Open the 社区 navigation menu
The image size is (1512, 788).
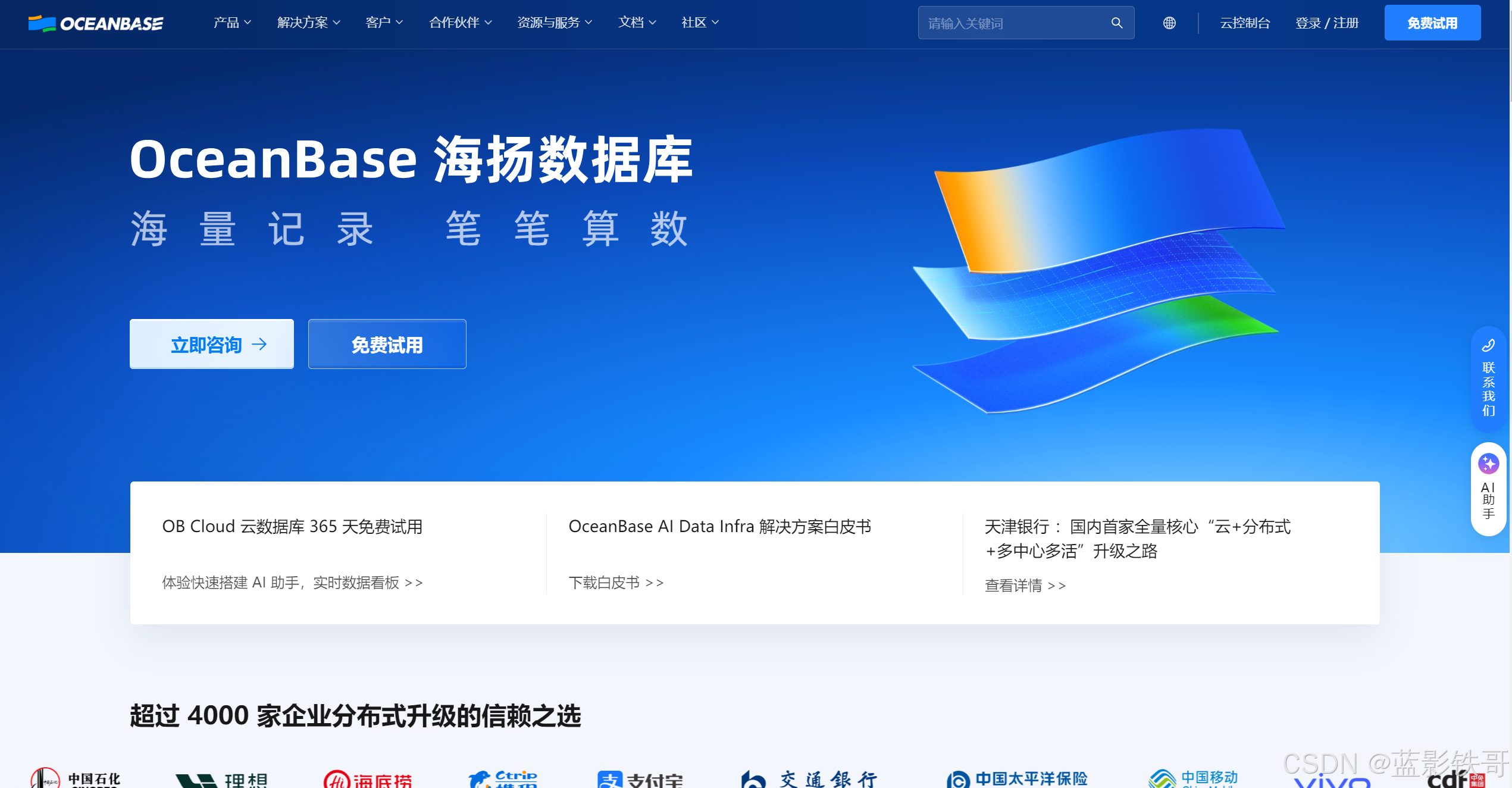(x=700, y=23)
